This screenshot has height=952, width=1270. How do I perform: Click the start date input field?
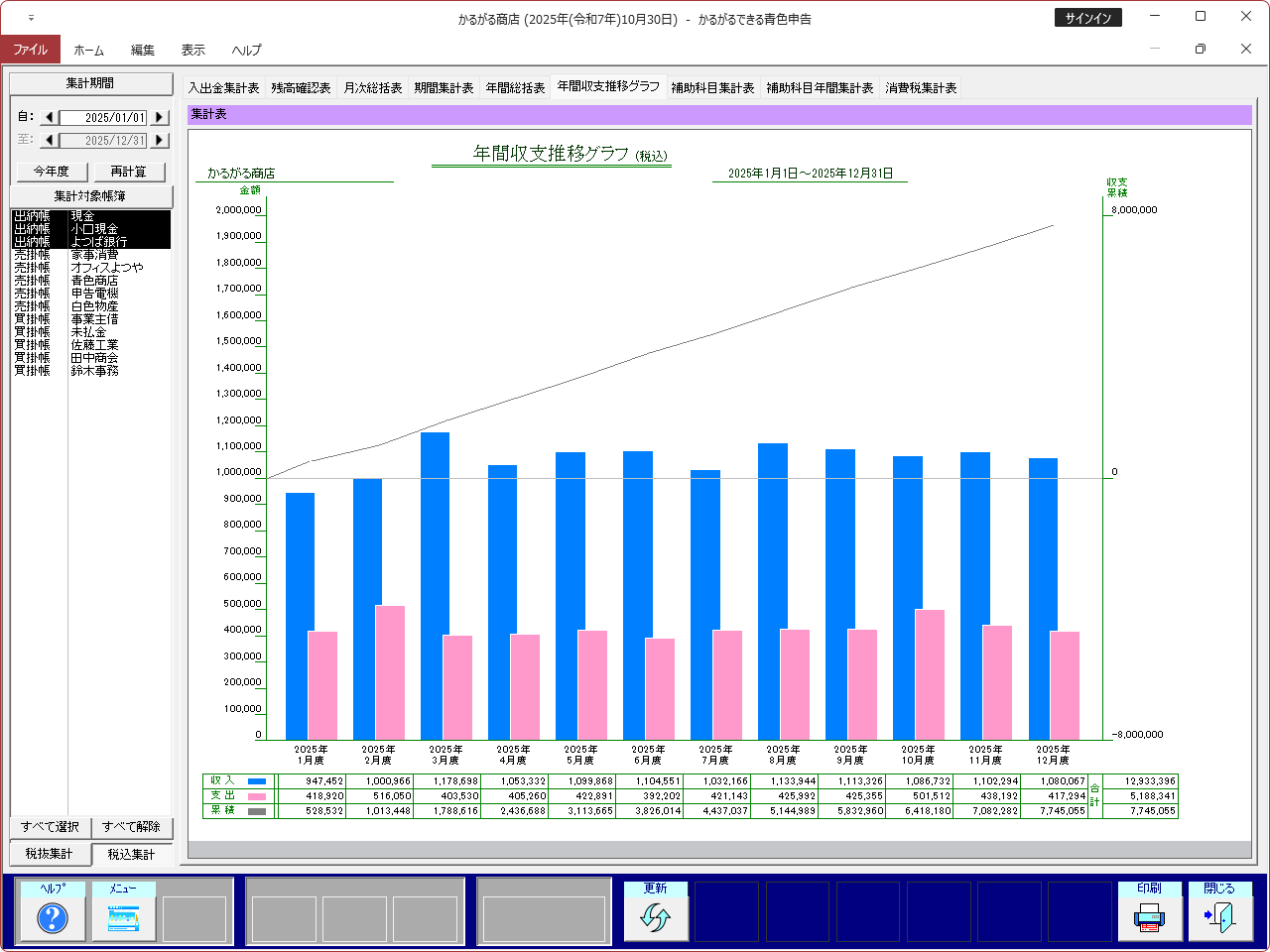pyautogui.click(x=103, y=118)
